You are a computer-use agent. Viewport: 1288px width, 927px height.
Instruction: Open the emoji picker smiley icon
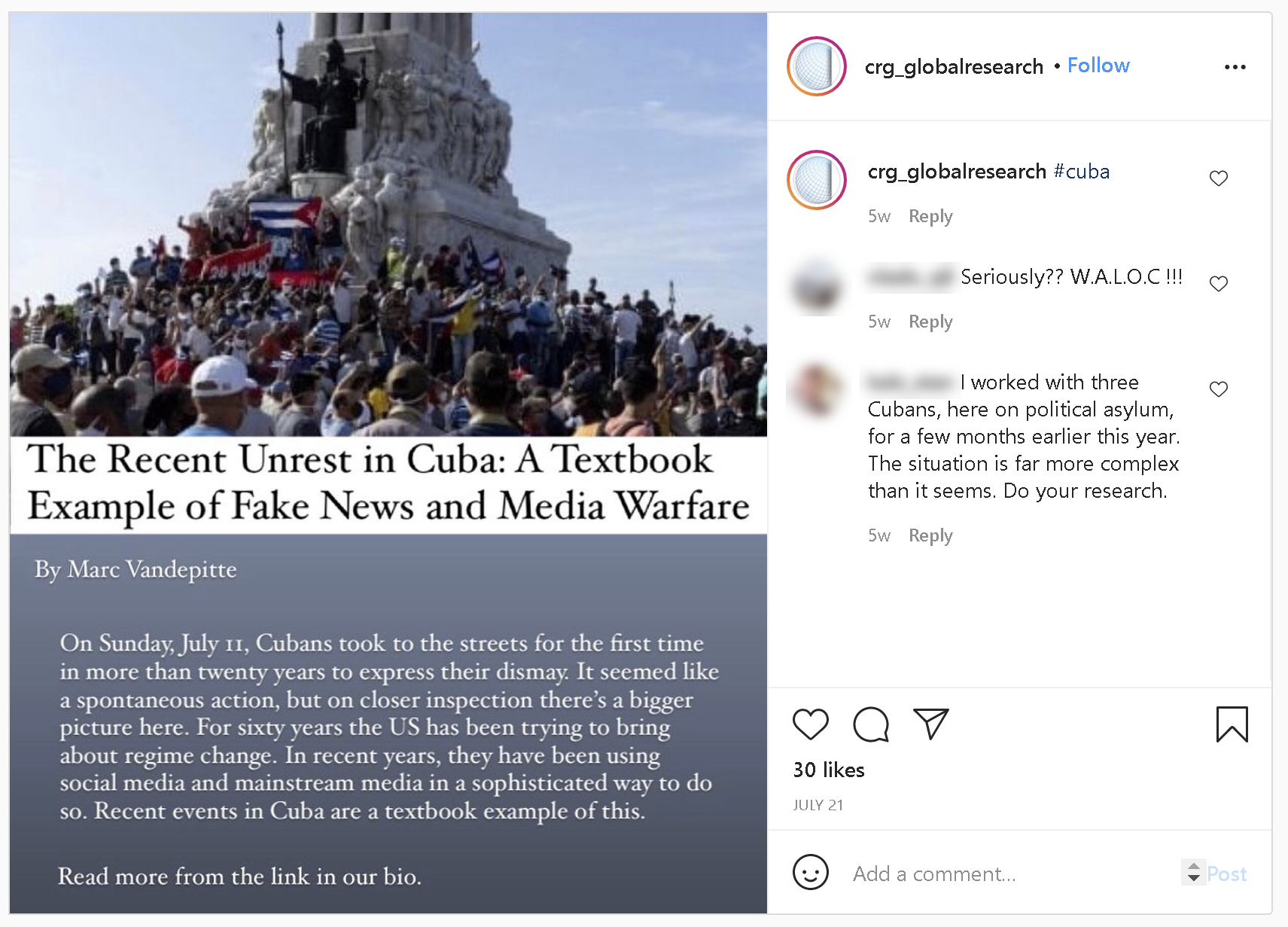pyautogui.click(x=810, y=872)
